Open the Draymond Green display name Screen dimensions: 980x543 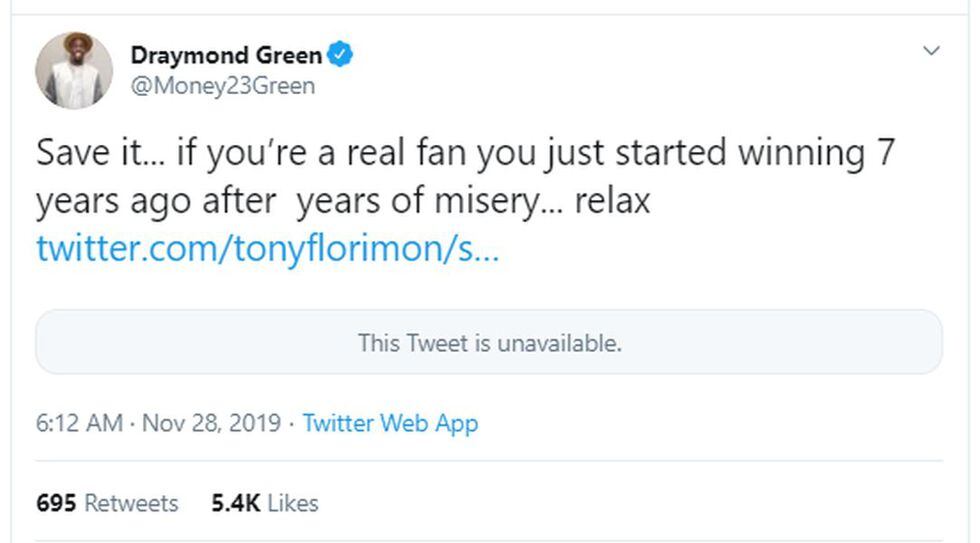point(226,55)
